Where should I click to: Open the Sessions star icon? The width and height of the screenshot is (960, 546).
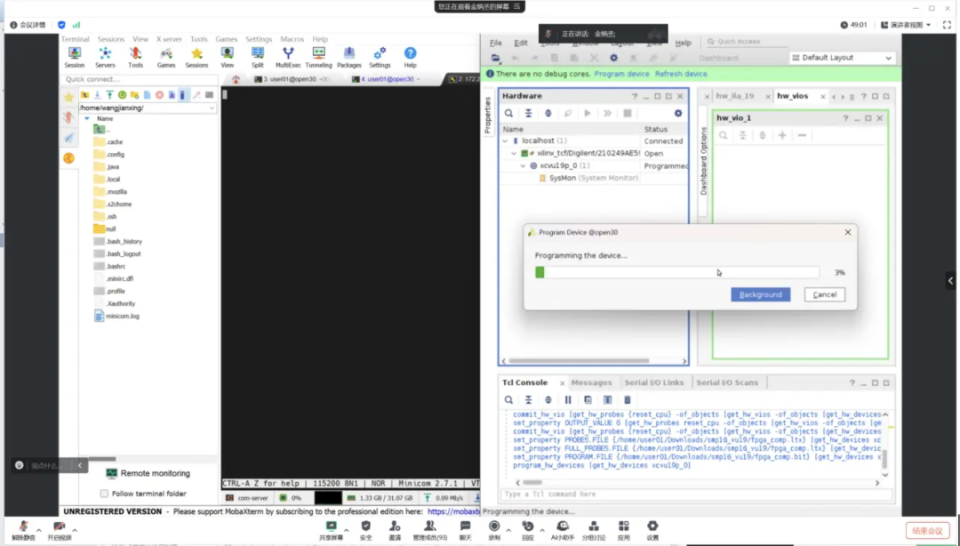(x=197, y=57)
